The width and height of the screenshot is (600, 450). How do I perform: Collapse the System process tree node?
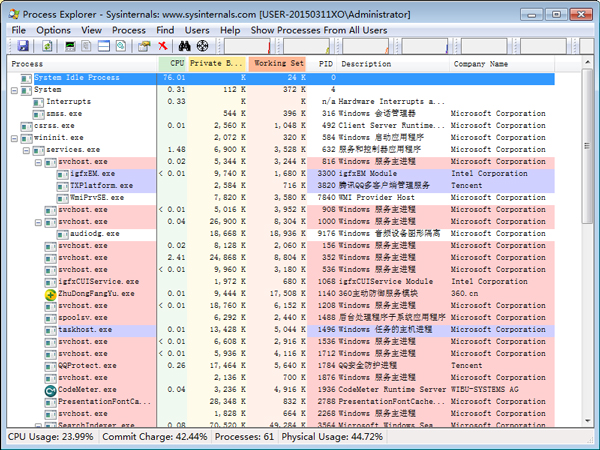point(14,91)
